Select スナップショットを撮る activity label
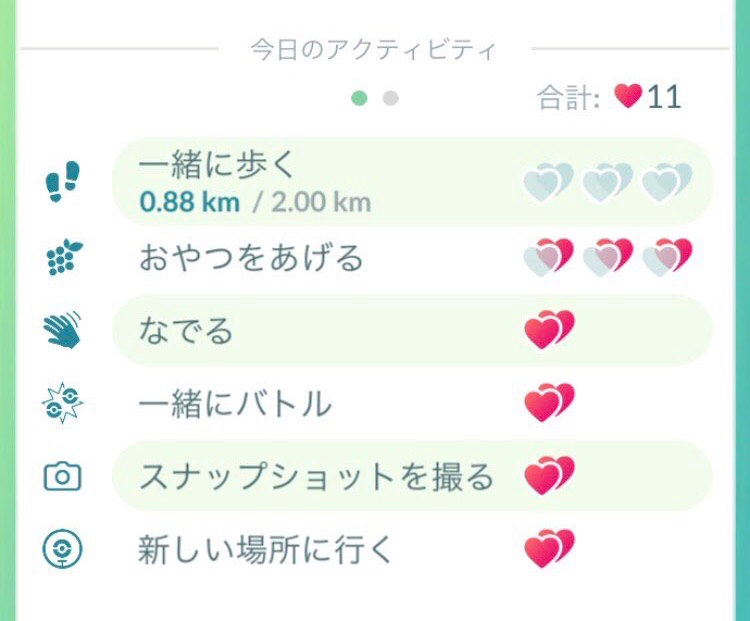The width and height of the screenshot is (750, 621). pos(316,477)
